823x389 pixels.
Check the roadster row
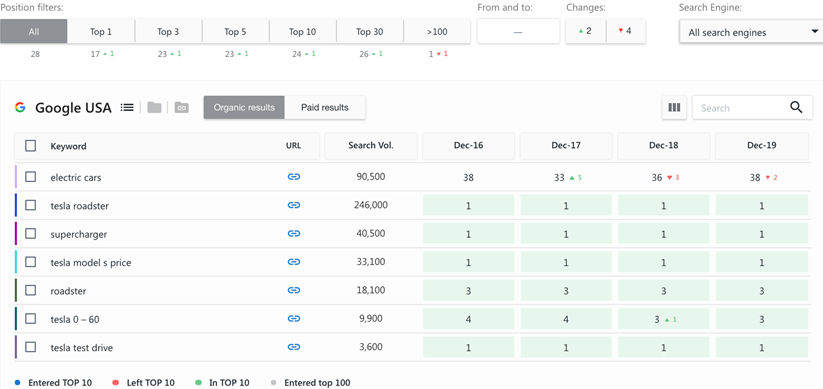pyautogui.click(x=30, y=290)
